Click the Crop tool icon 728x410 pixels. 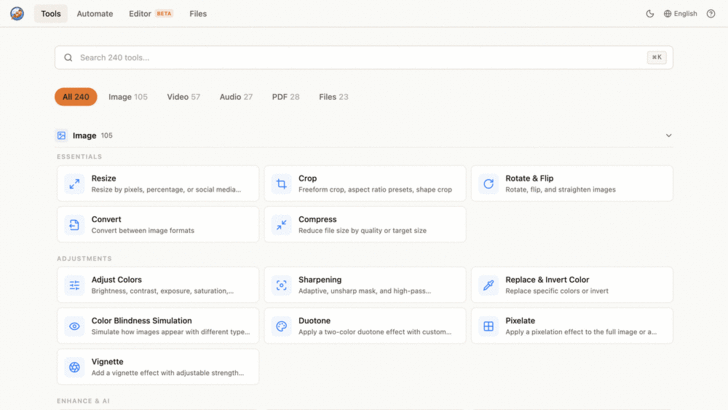coord(281,184)
